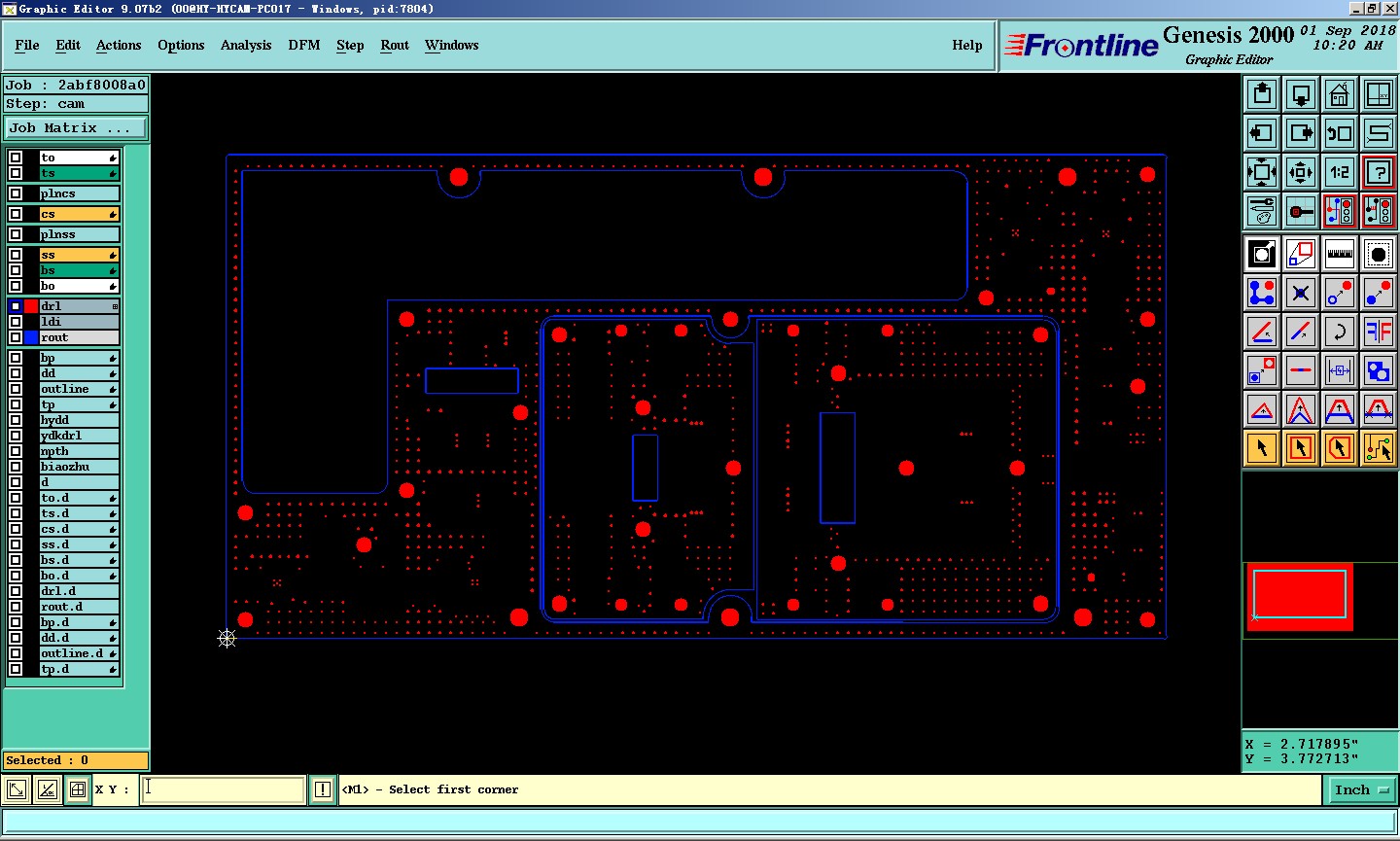The height and width of the screenshot is (841, 1400).
Task: Open the Edit menu
Action: tap(68, 45)
